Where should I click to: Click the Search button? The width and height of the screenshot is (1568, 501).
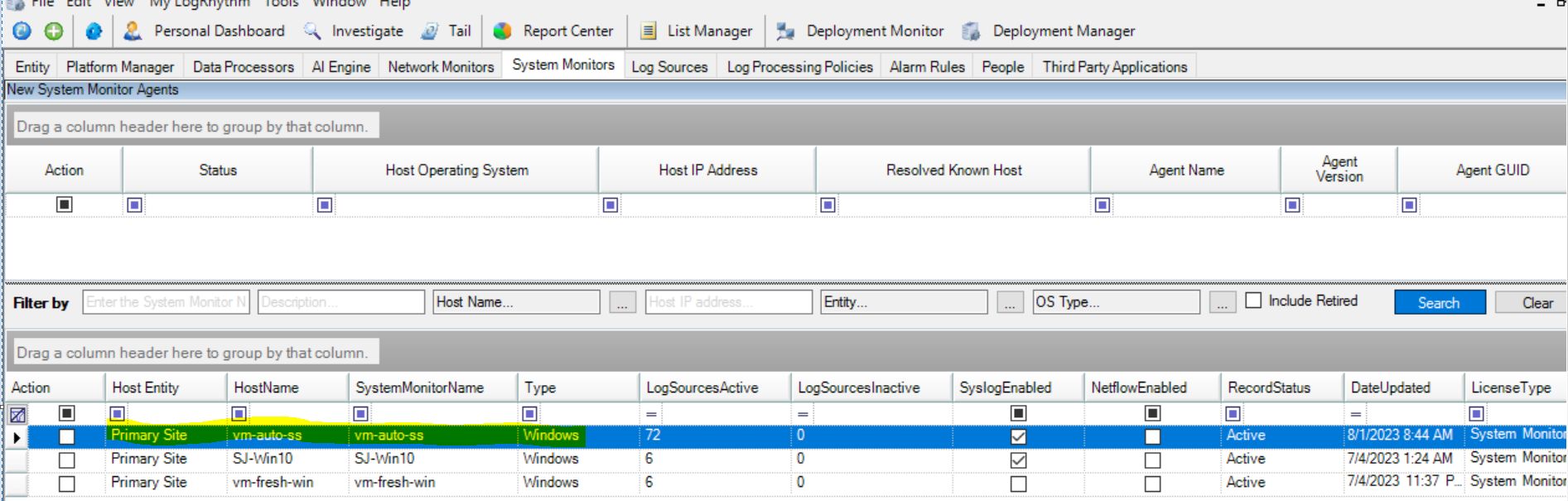[x=1439, y=303]
